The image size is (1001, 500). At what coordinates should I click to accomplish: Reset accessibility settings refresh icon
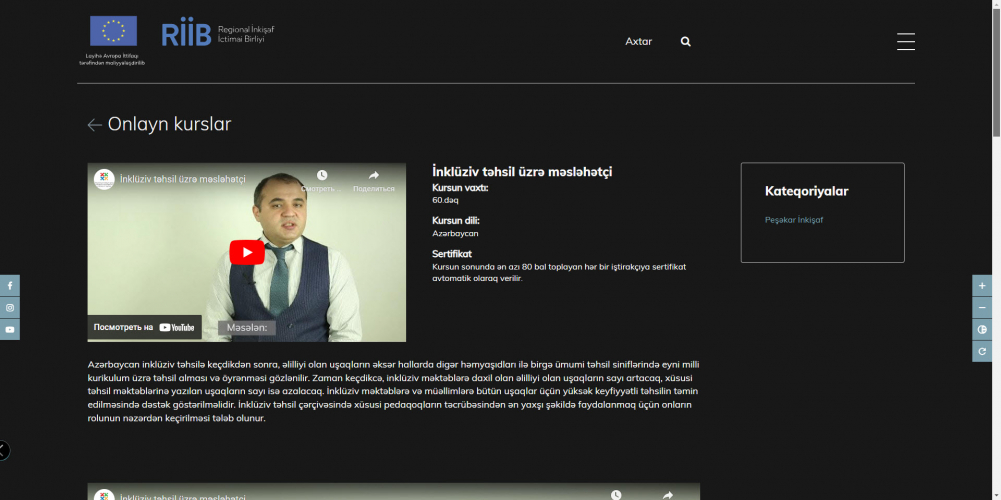tap(982, 351)
